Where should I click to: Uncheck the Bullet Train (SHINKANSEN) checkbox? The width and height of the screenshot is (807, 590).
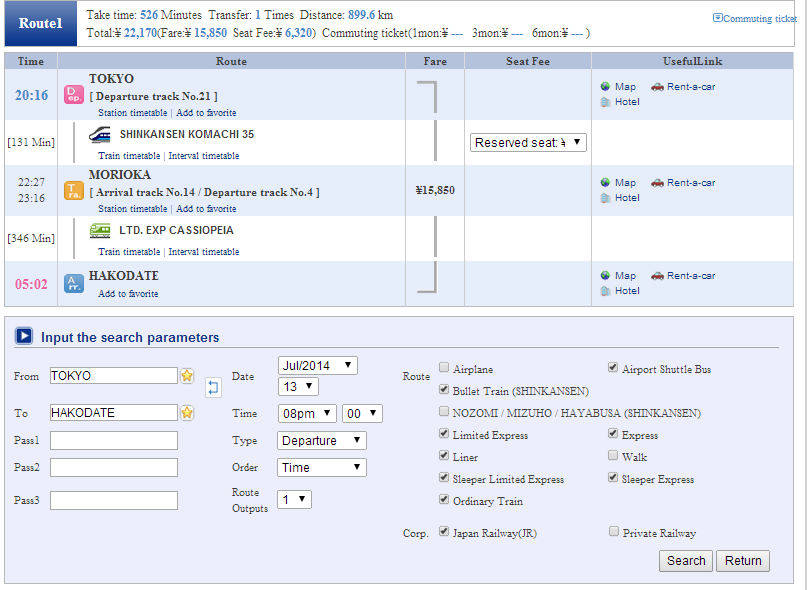click(444, 389)
